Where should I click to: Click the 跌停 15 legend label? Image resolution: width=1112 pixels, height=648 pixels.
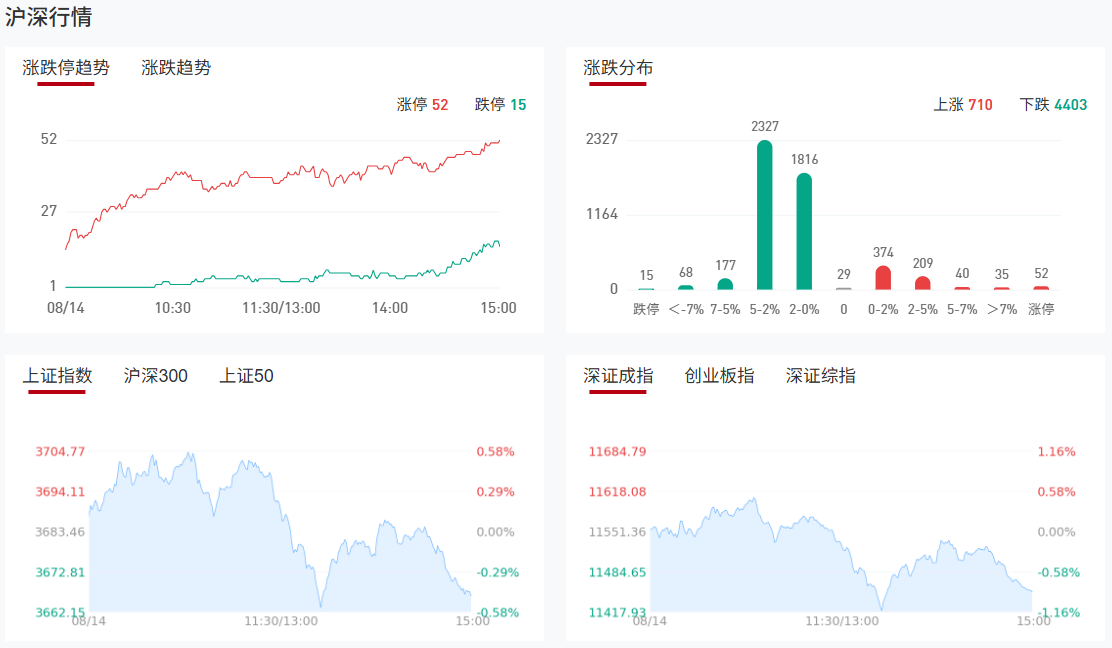tap(500, 105)
